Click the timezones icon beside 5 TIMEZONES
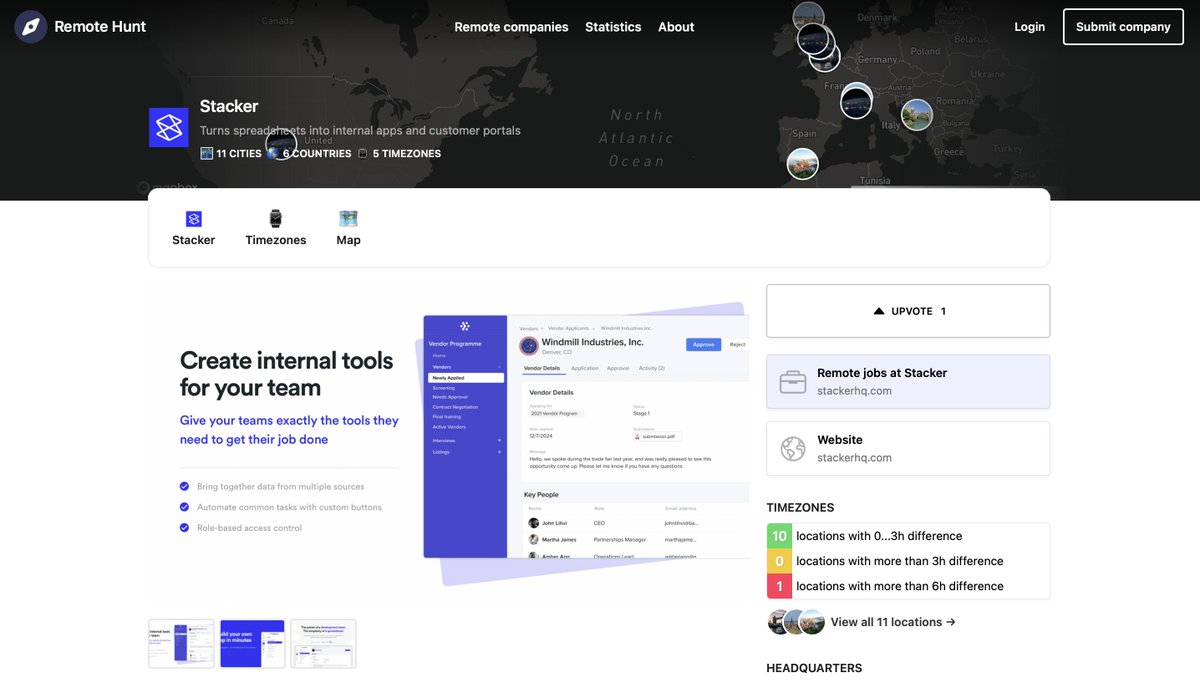This screenshot has width=1200, height=683. 363,154
